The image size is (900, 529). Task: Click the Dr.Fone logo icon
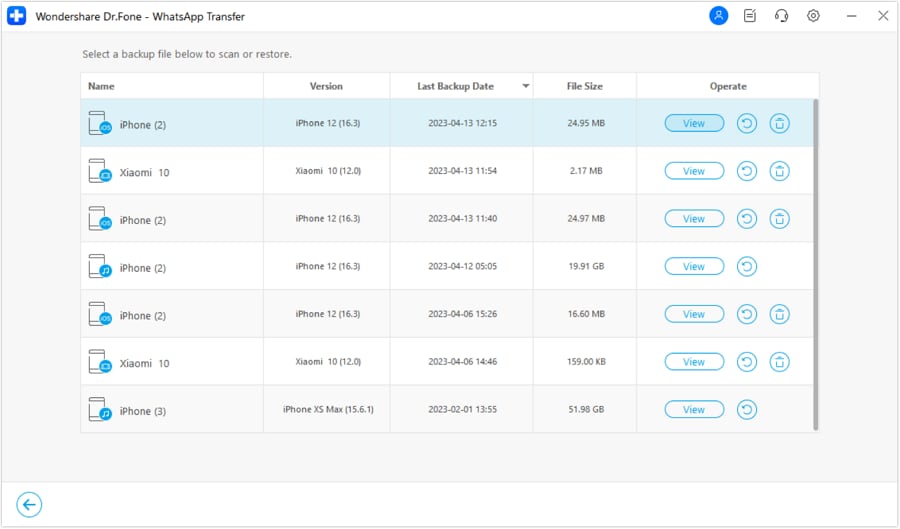click(17, 16)
